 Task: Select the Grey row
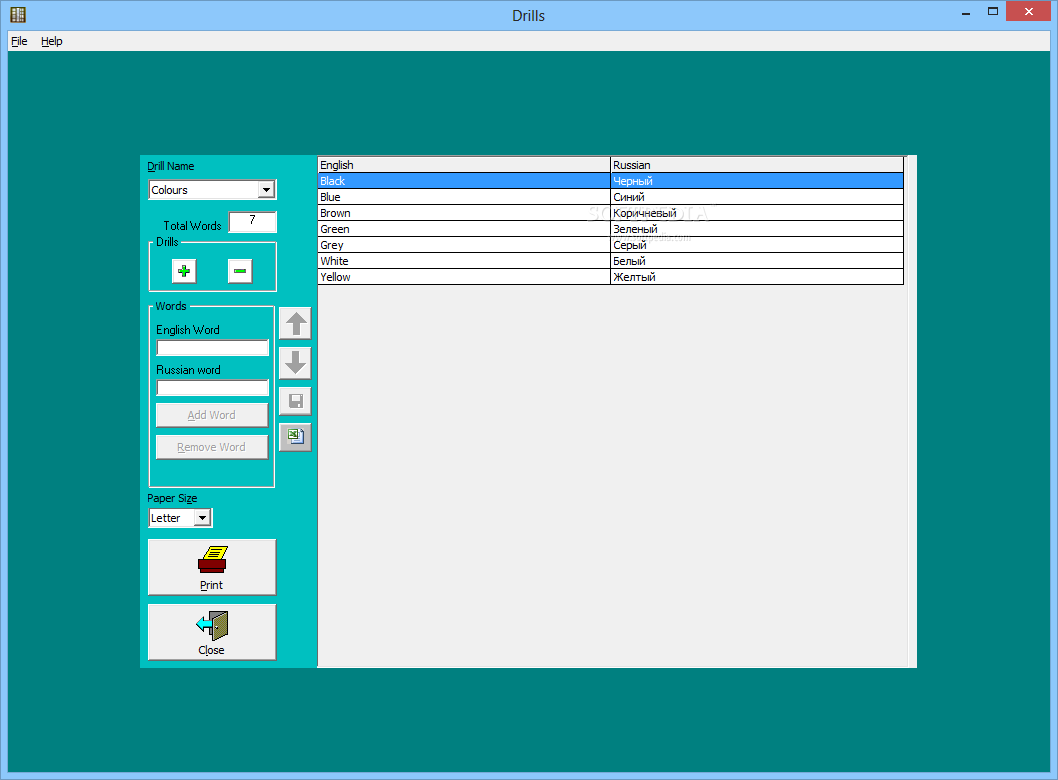pos(611,245)
